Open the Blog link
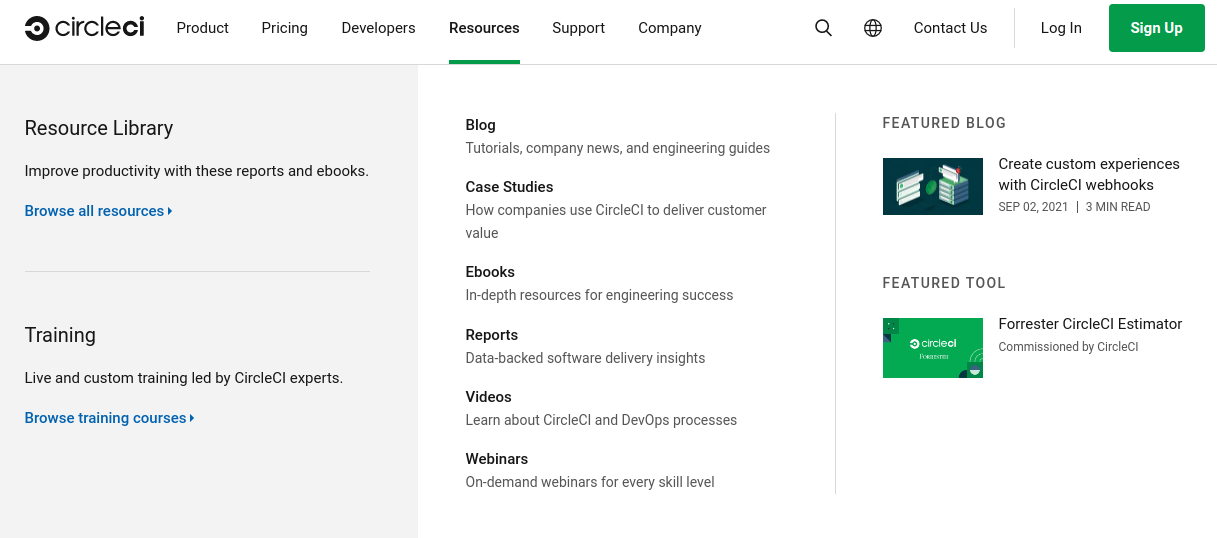 coord(481,125)
